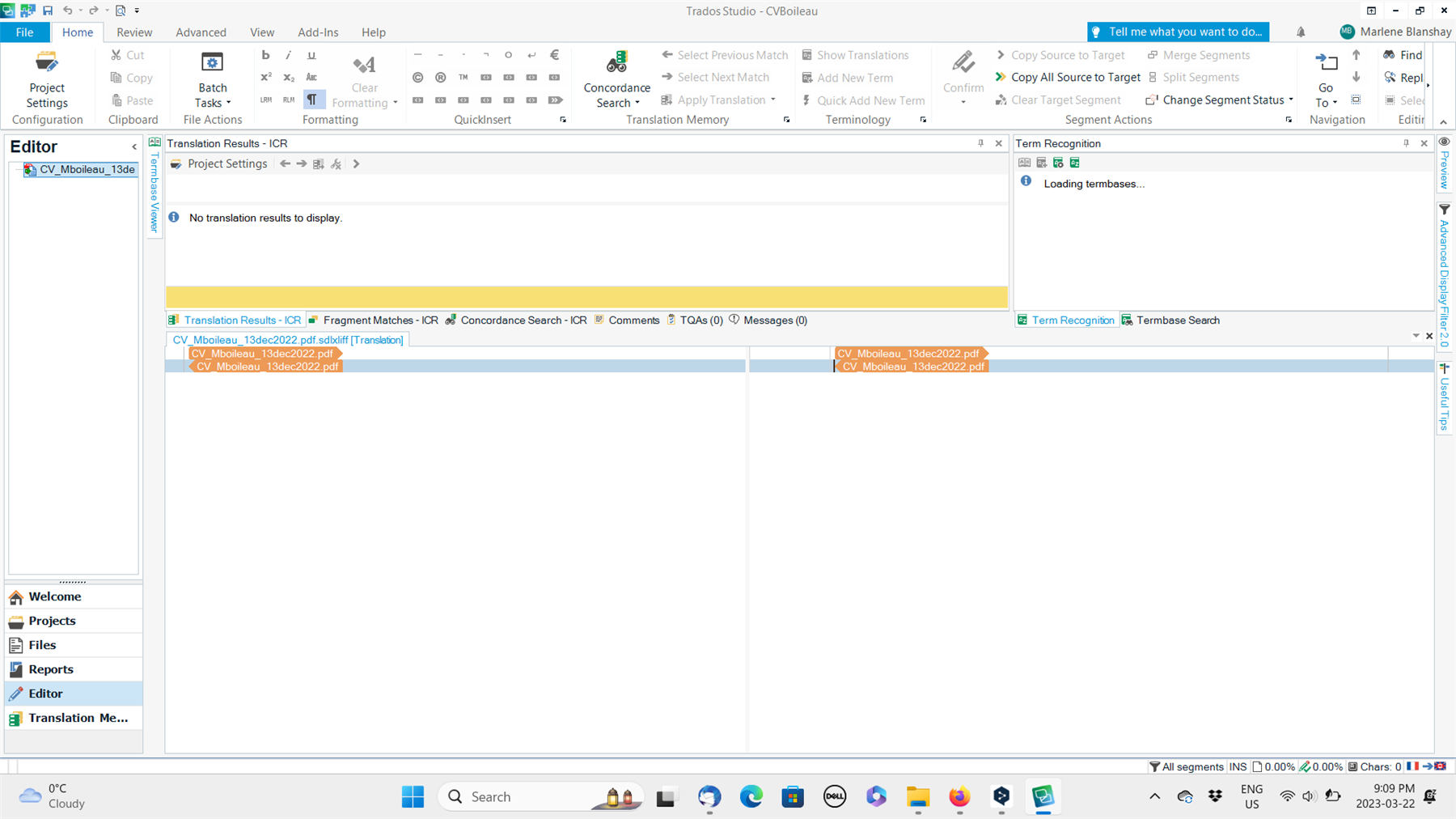
Task: Collapse the Editor navigation pane
Action: tap(134, 146)
